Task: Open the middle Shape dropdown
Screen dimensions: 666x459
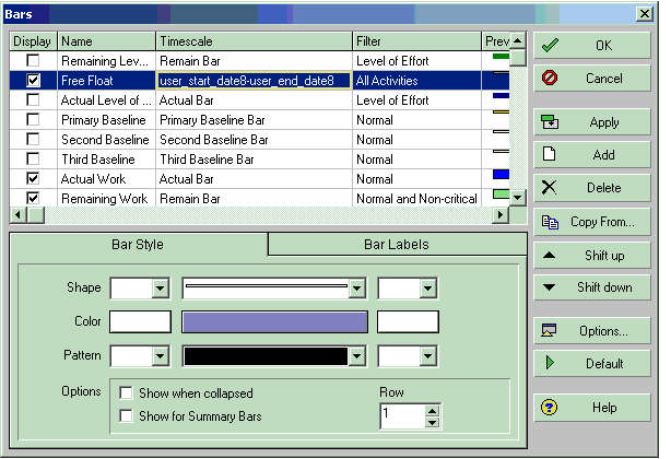Action: [355, 289]
